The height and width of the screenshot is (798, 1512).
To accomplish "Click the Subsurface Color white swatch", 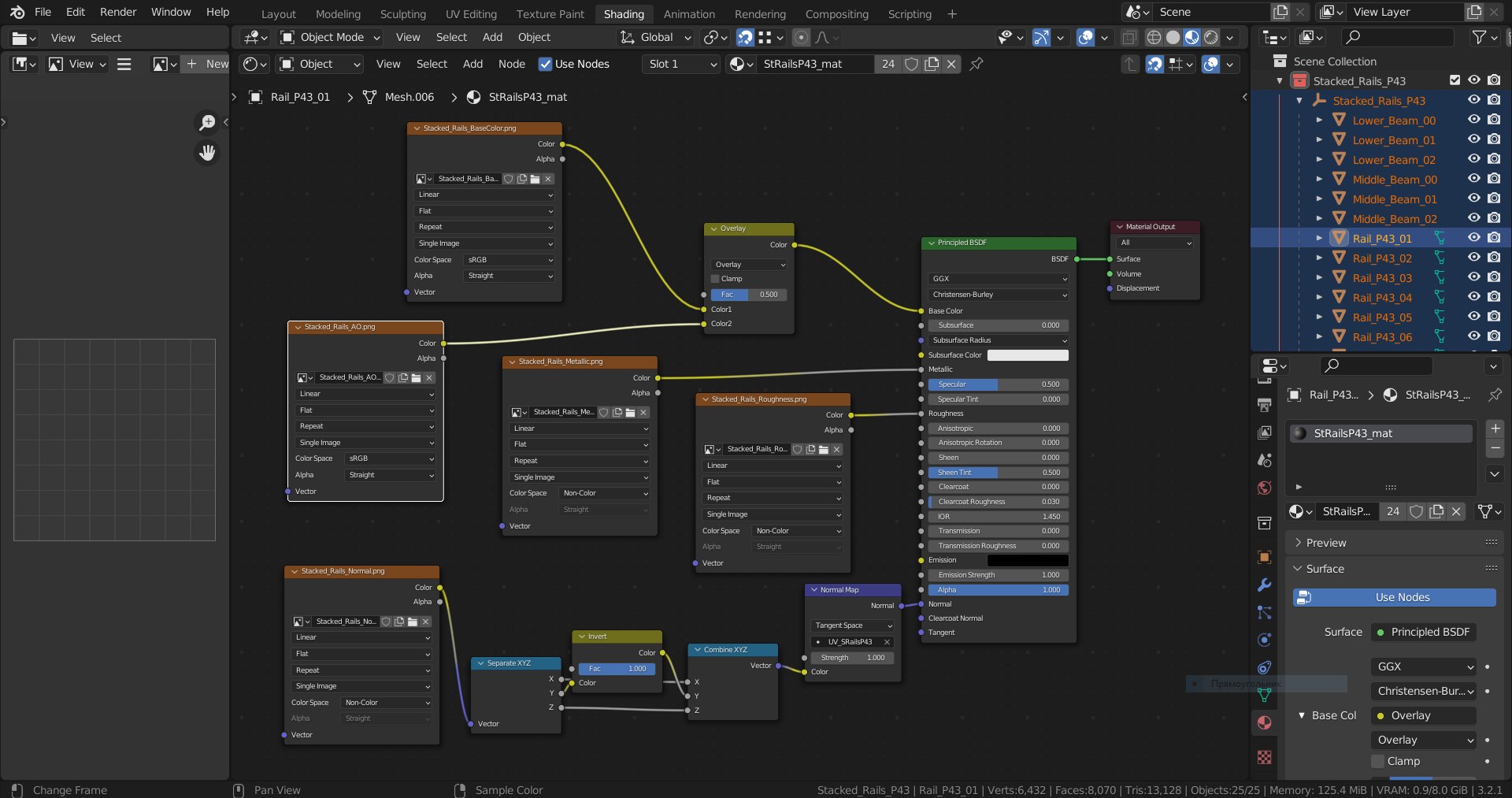I will (1028, 355).
